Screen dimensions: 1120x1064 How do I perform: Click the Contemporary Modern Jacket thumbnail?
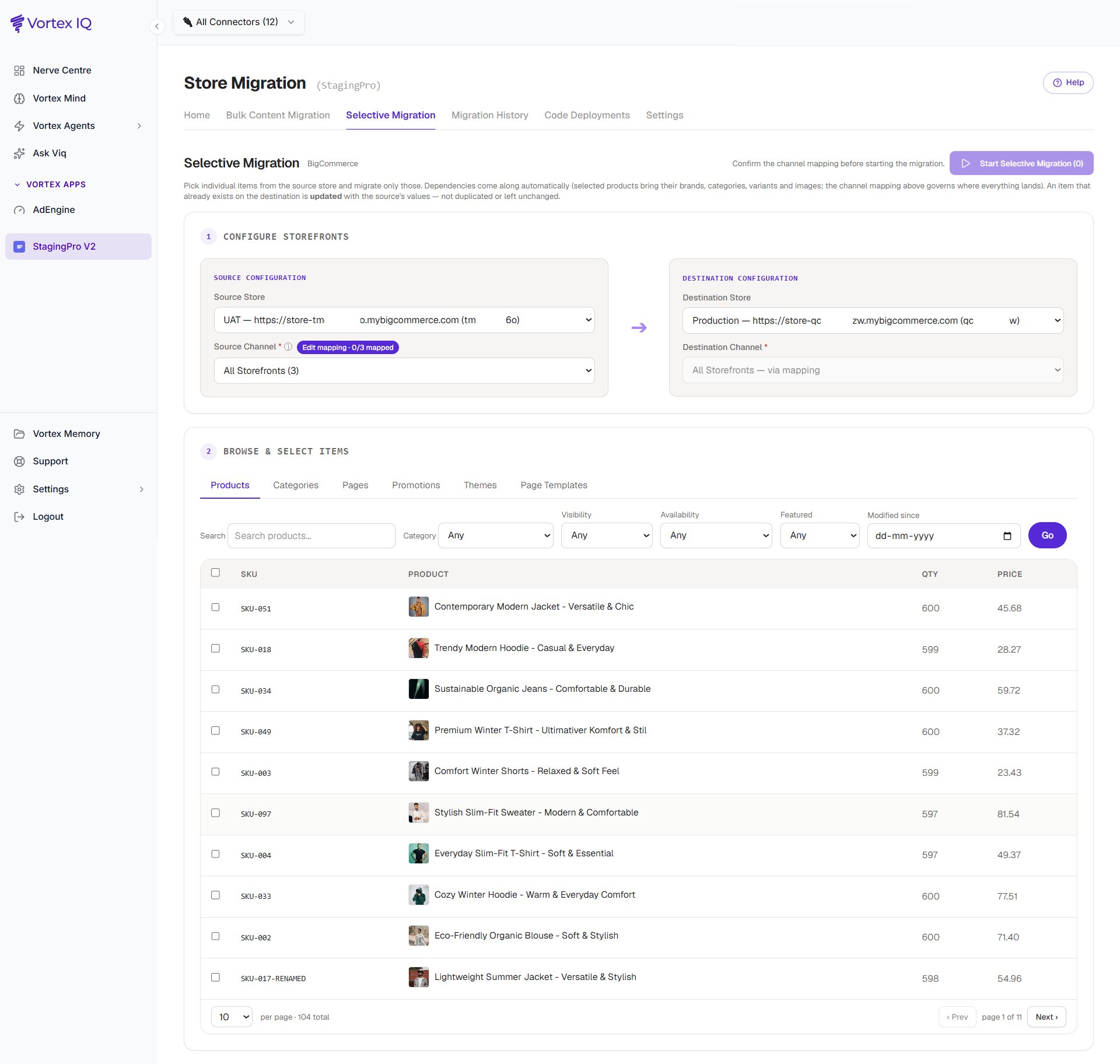click(418, 607)
